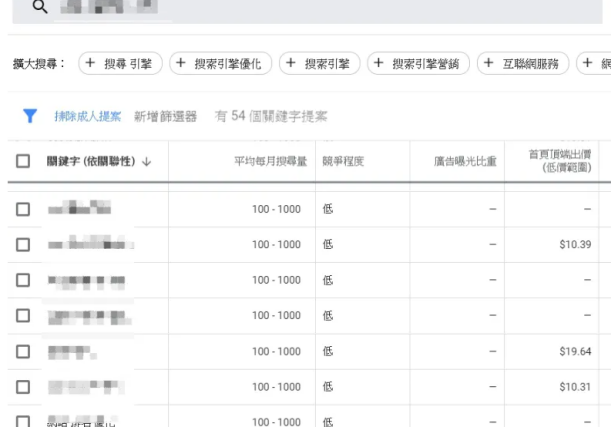Click the $10.39 bid value
Image resolution: width=611 pixels, height=427 pixels.
575,244
